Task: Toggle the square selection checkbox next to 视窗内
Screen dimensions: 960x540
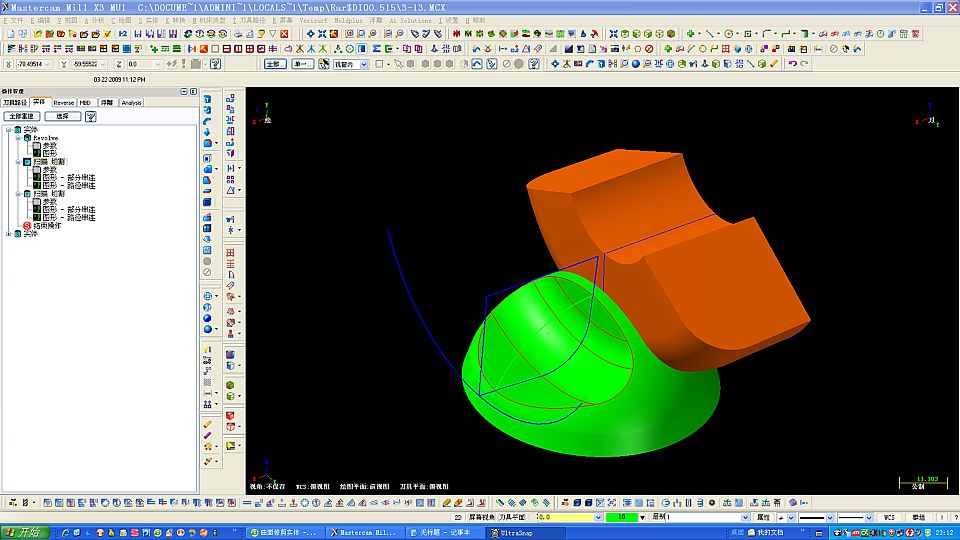Action: pyautogui.click(x=379, y=64)
